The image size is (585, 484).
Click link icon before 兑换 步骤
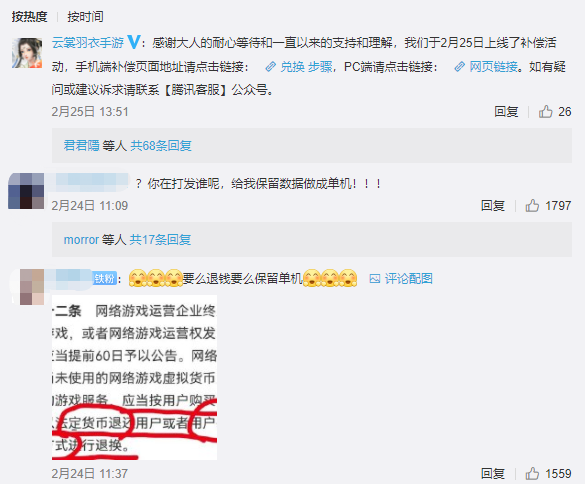tap(270, 67)
